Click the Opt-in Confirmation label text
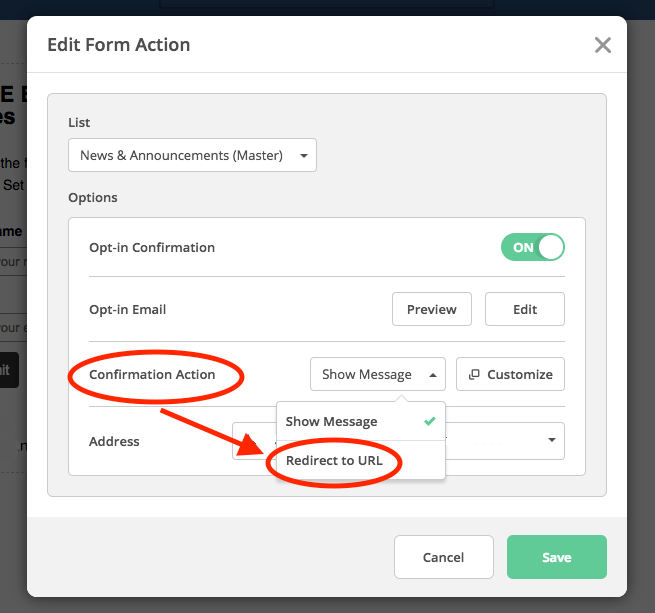 tap(152, 247)
